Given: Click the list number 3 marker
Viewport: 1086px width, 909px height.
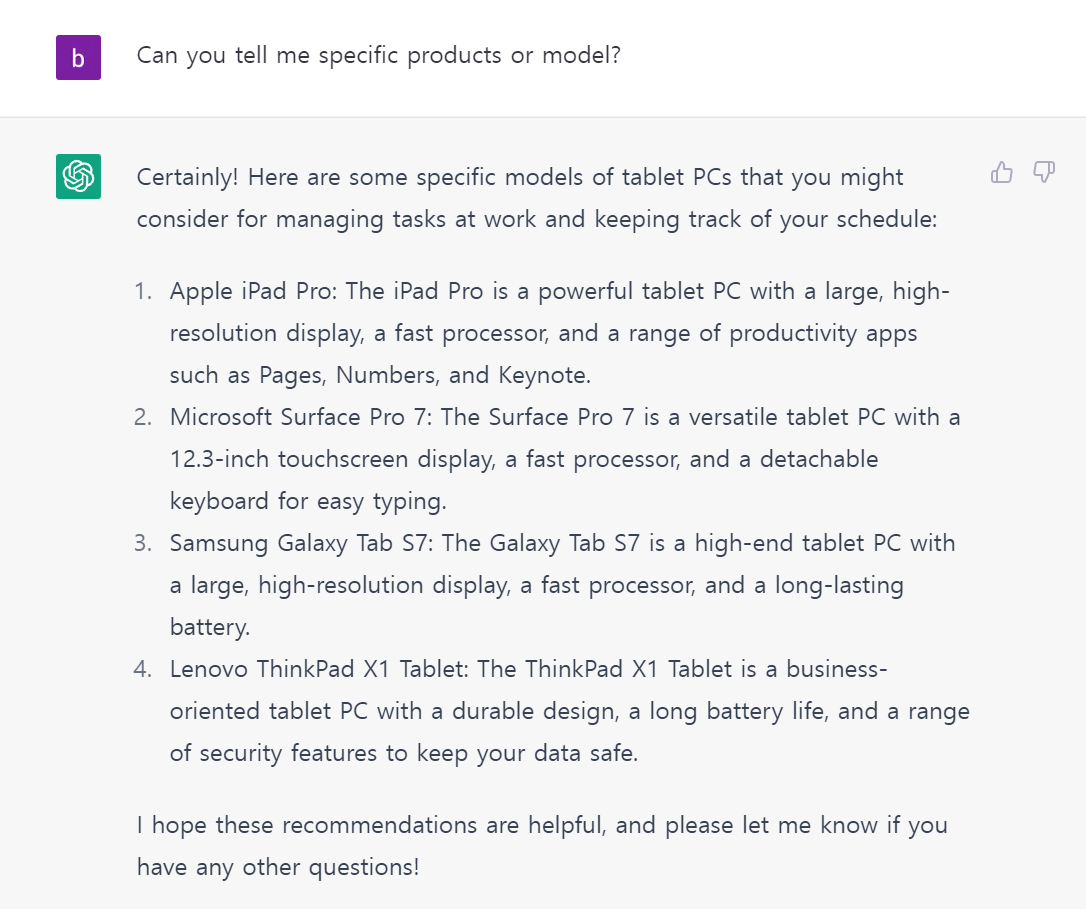Looking at the screenshot, I should [143, 543].
